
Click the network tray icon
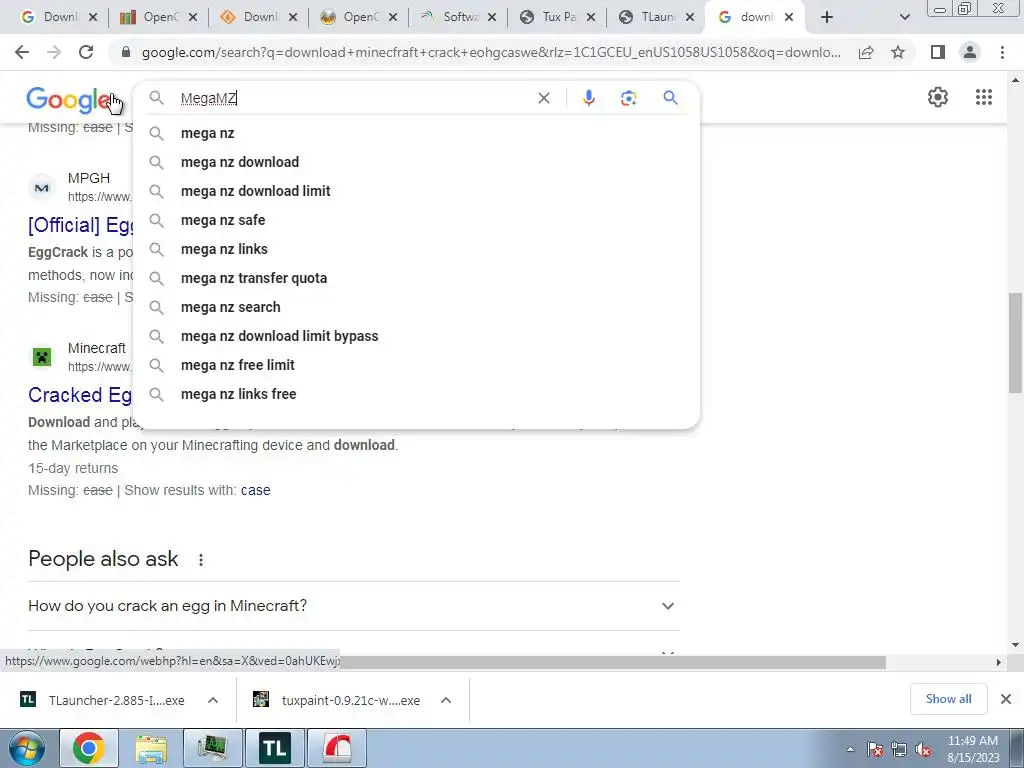point(899,749)
